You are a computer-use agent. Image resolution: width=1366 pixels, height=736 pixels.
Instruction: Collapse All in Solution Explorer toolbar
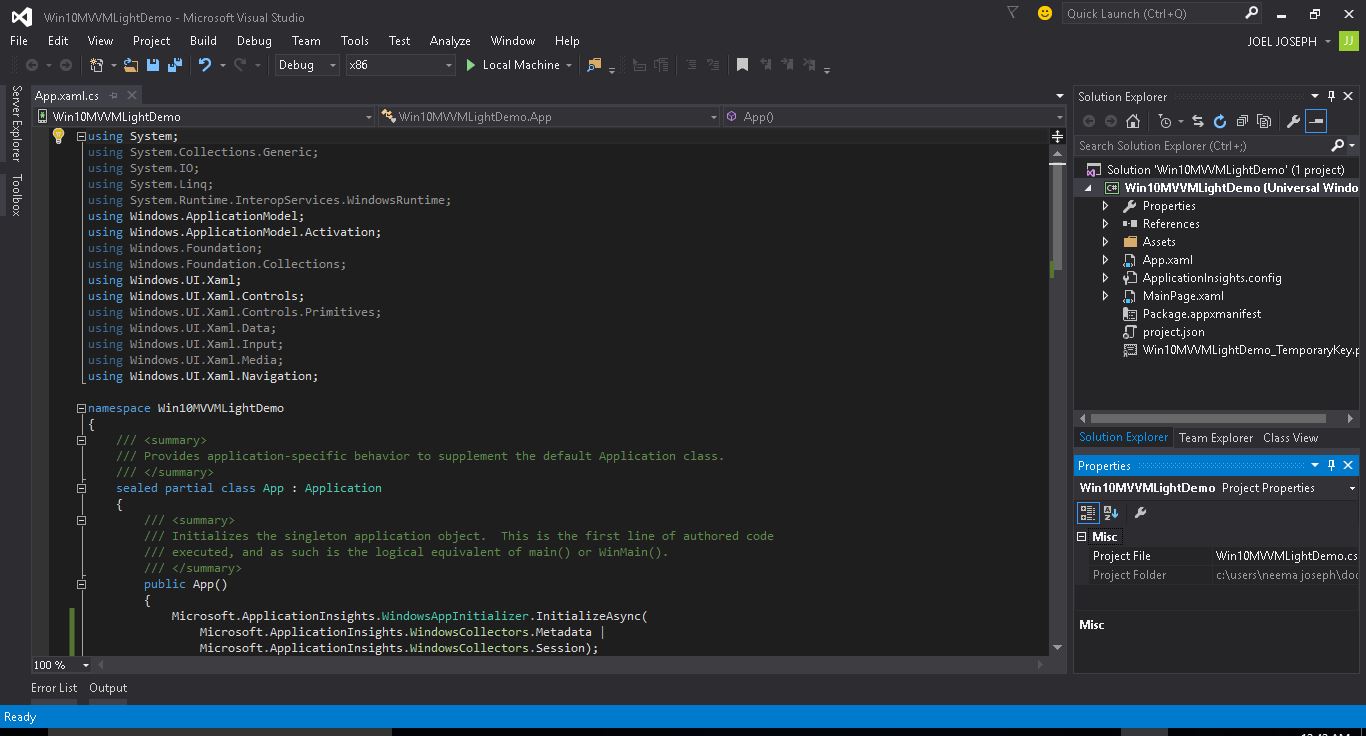pyautogui.click(x=1242, y=121)
